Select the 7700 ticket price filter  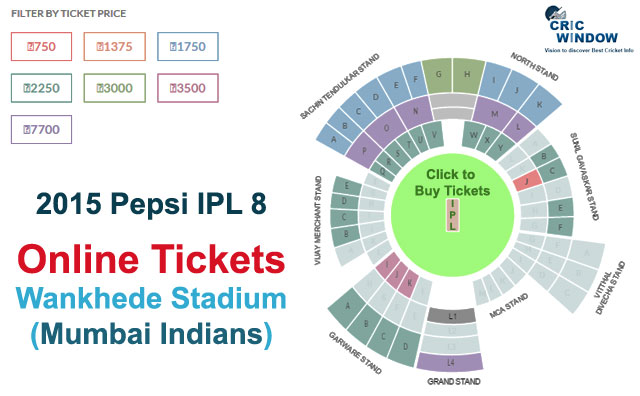click(41, 129)
